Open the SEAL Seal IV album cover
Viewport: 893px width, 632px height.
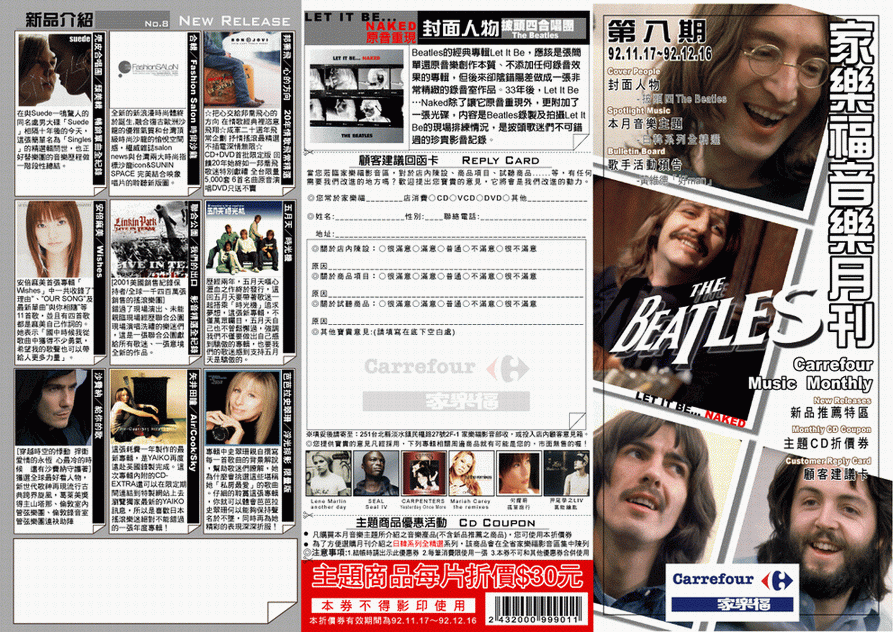click(x=376, y=474)
